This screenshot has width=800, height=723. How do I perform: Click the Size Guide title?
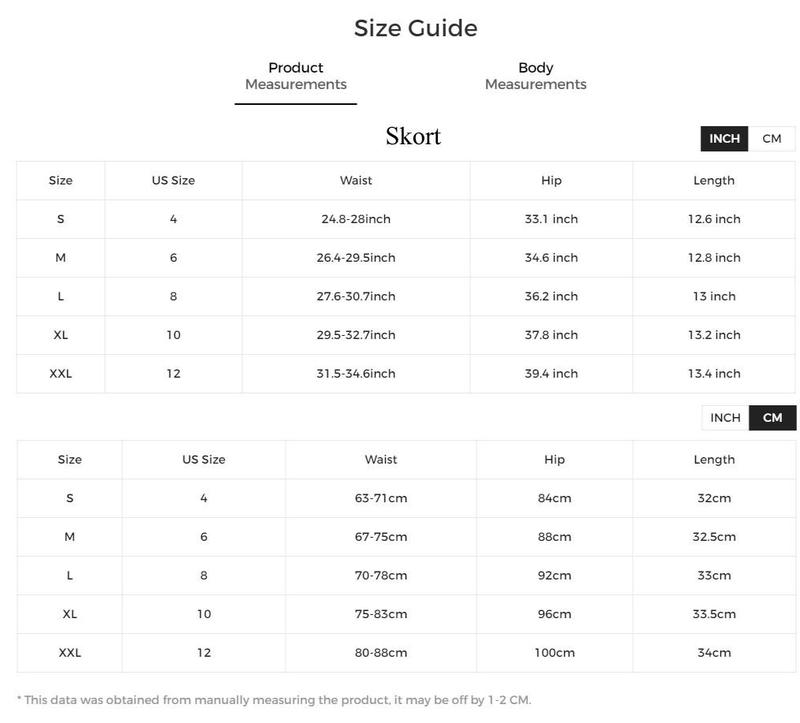[x=415, y=28]
